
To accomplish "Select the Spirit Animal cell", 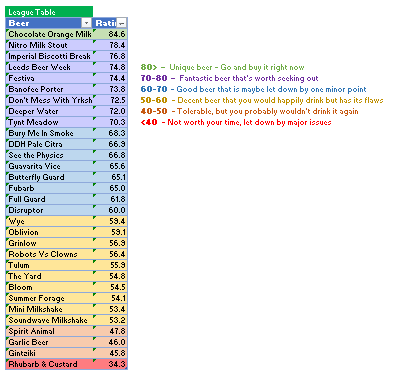I will [50, 331].
